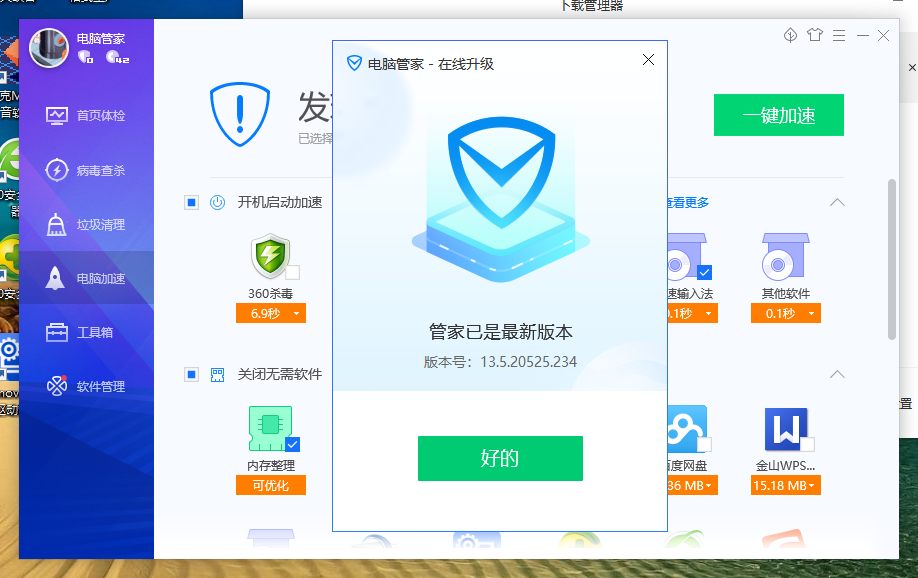Viewport: 918px width, 578px height.
Task: Open the 百度网盘 36 MB dropdown
Action: click(693, 485)
